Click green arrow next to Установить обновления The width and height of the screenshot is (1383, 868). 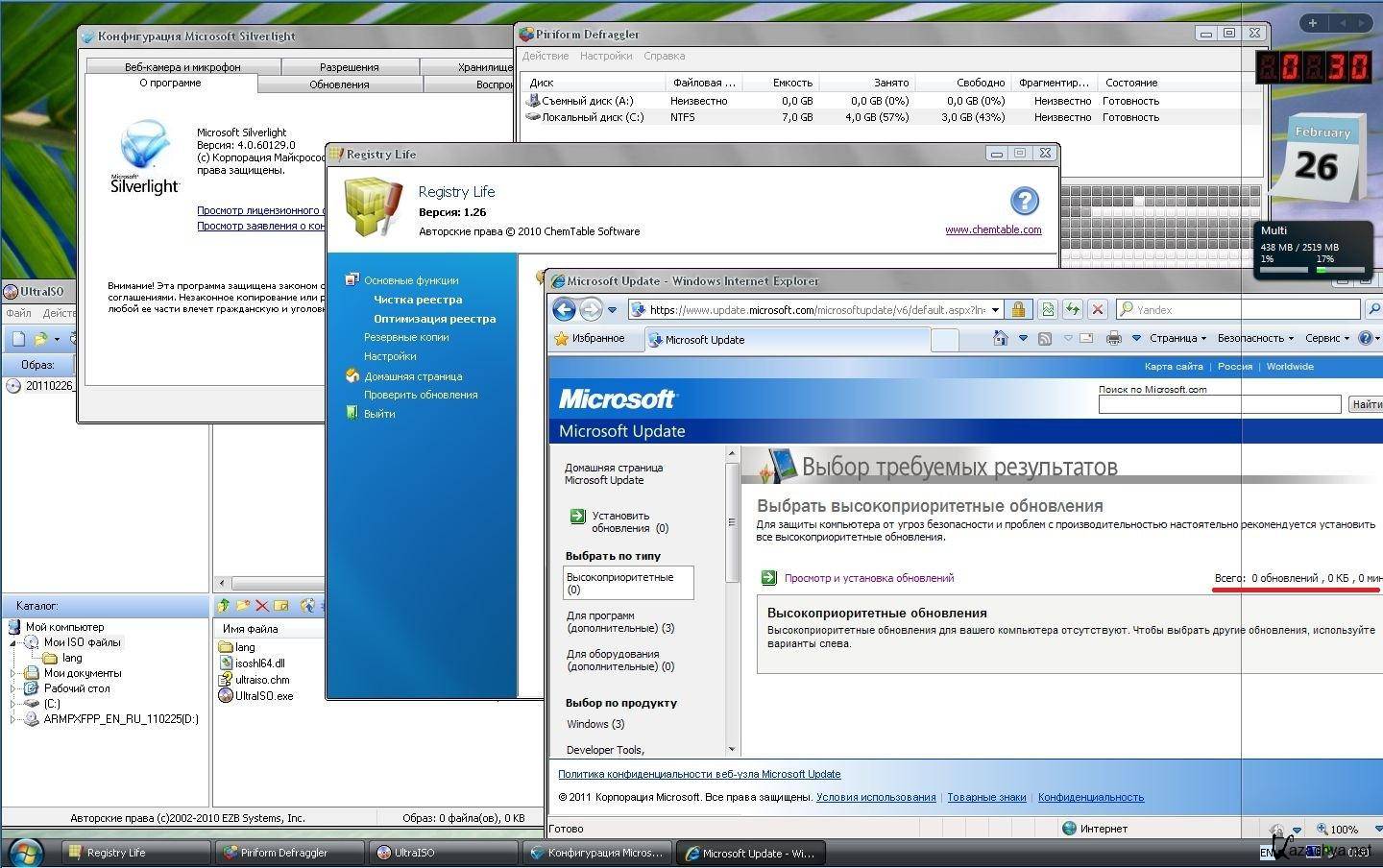577,517
